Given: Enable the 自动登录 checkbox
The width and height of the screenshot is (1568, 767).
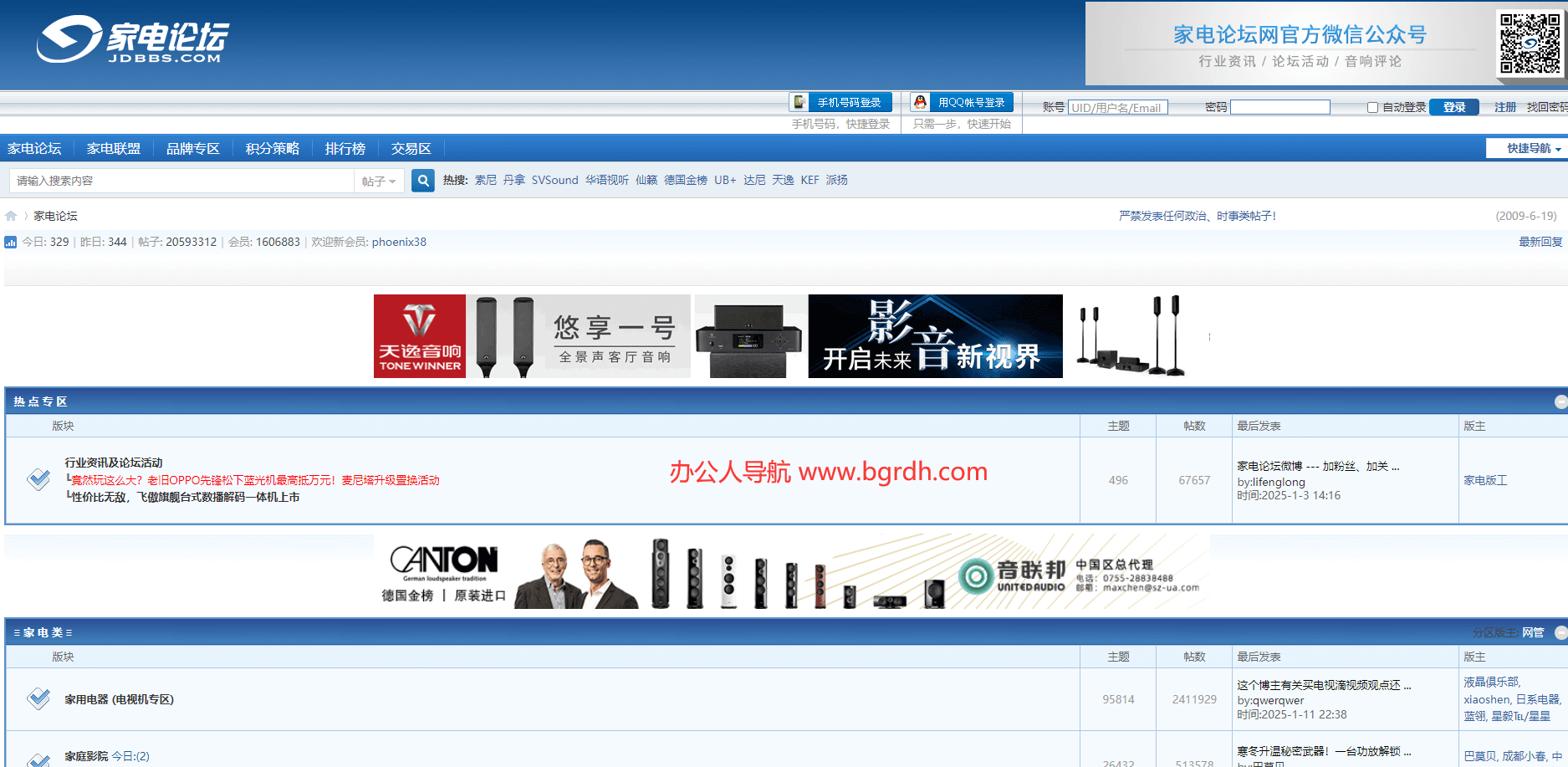Looking at the screenshot, I should pos(1372,107).
